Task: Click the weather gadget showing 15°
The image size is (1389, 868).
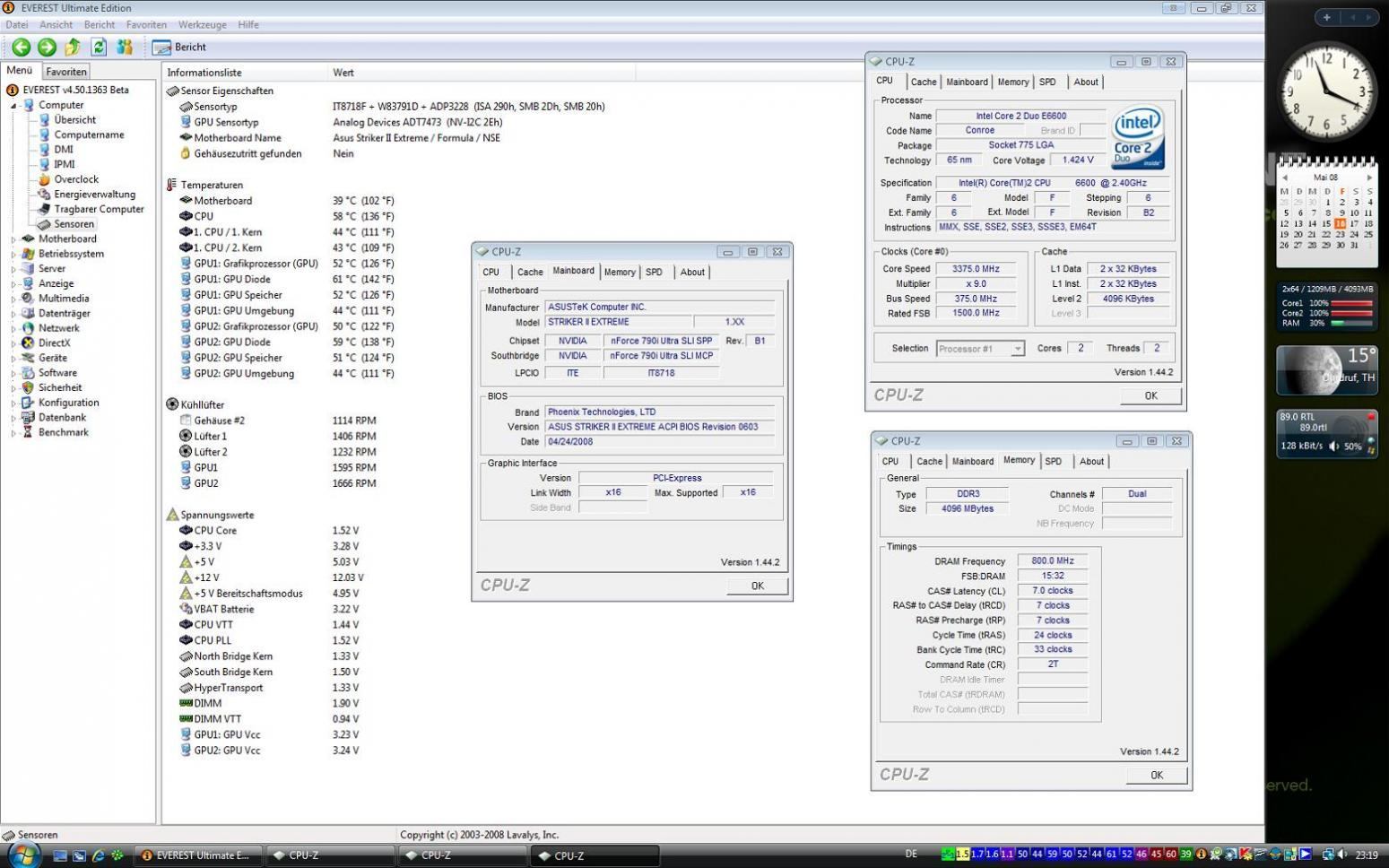Action: (x=1326, y=370)
